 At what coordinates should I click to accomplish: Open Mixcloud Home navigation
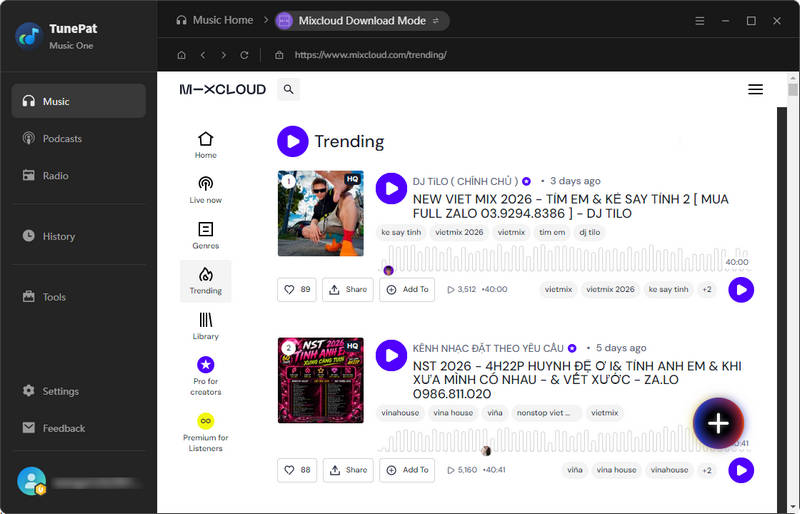click(206, 145)
